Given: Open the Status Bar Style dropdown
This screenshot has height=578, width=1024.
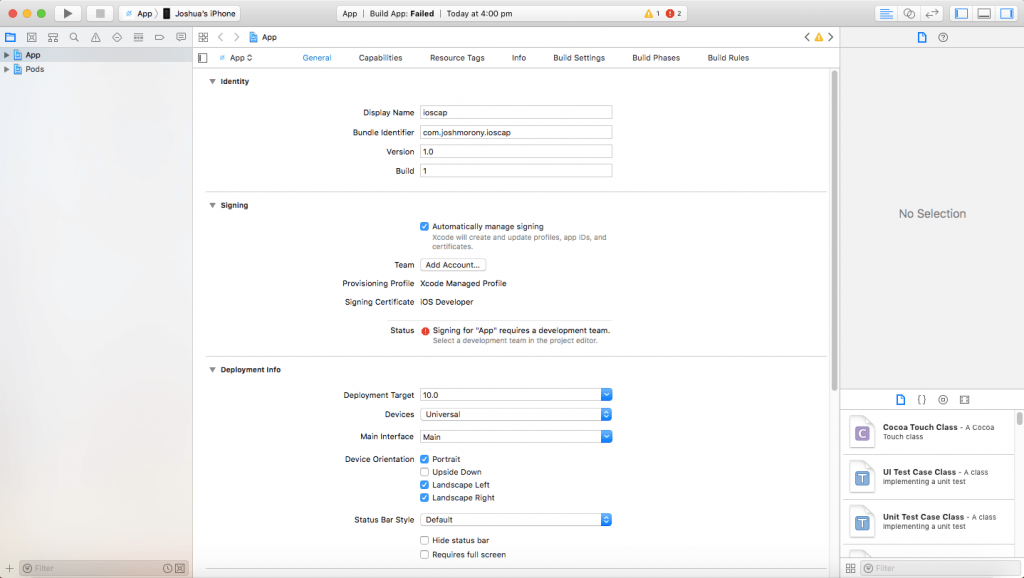Looking at the screenshot, I should [x=516, y=520].
